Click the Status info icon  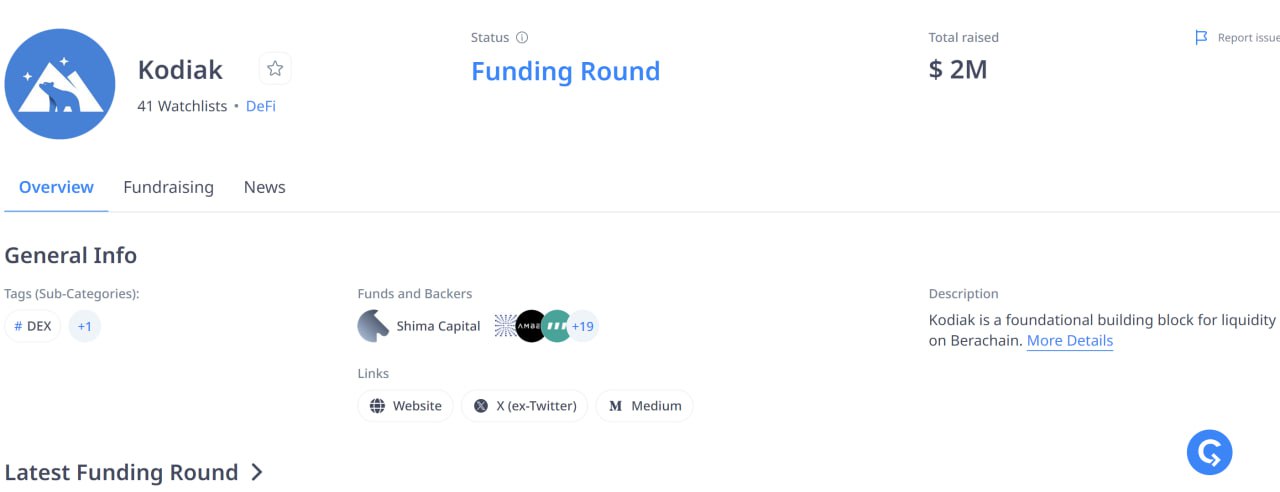(x=521, y=38)
